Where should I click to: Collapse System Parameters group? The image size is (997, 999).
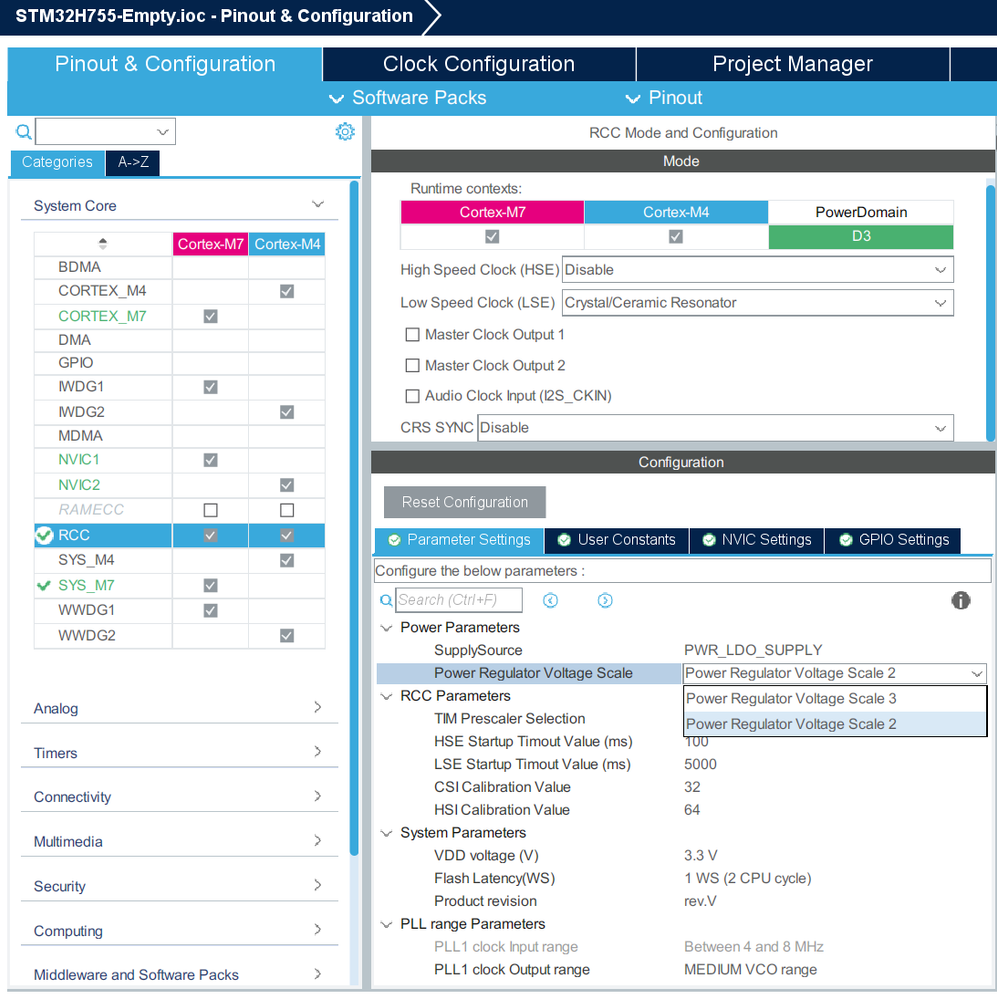coord(386,833)
